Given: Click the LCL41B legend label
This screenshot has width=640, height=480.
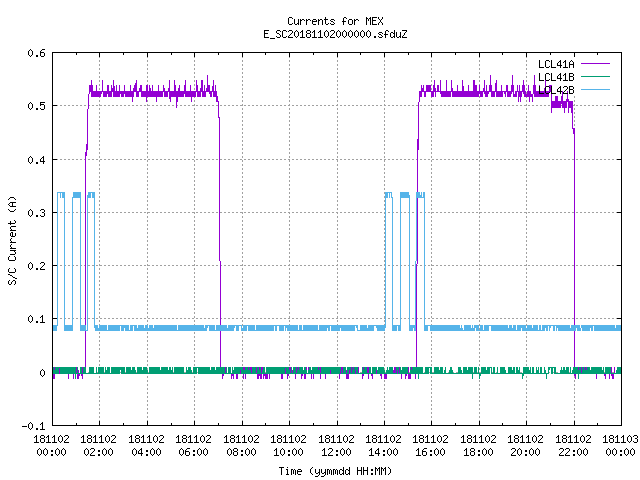Looking at the screenshot, I should (556, 77).
